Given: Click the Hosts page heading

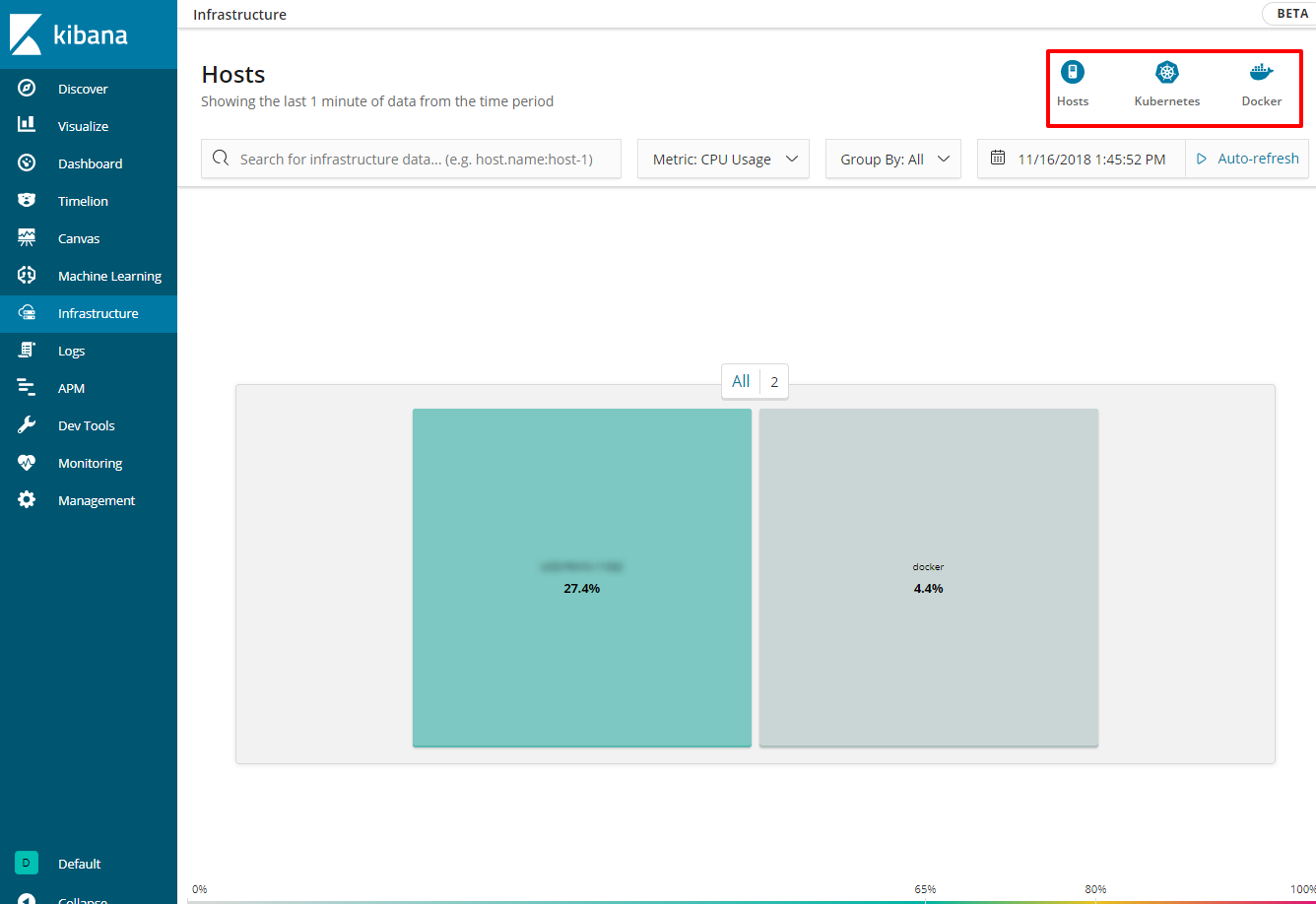Looking at the screenshot, I should (233, 74).
